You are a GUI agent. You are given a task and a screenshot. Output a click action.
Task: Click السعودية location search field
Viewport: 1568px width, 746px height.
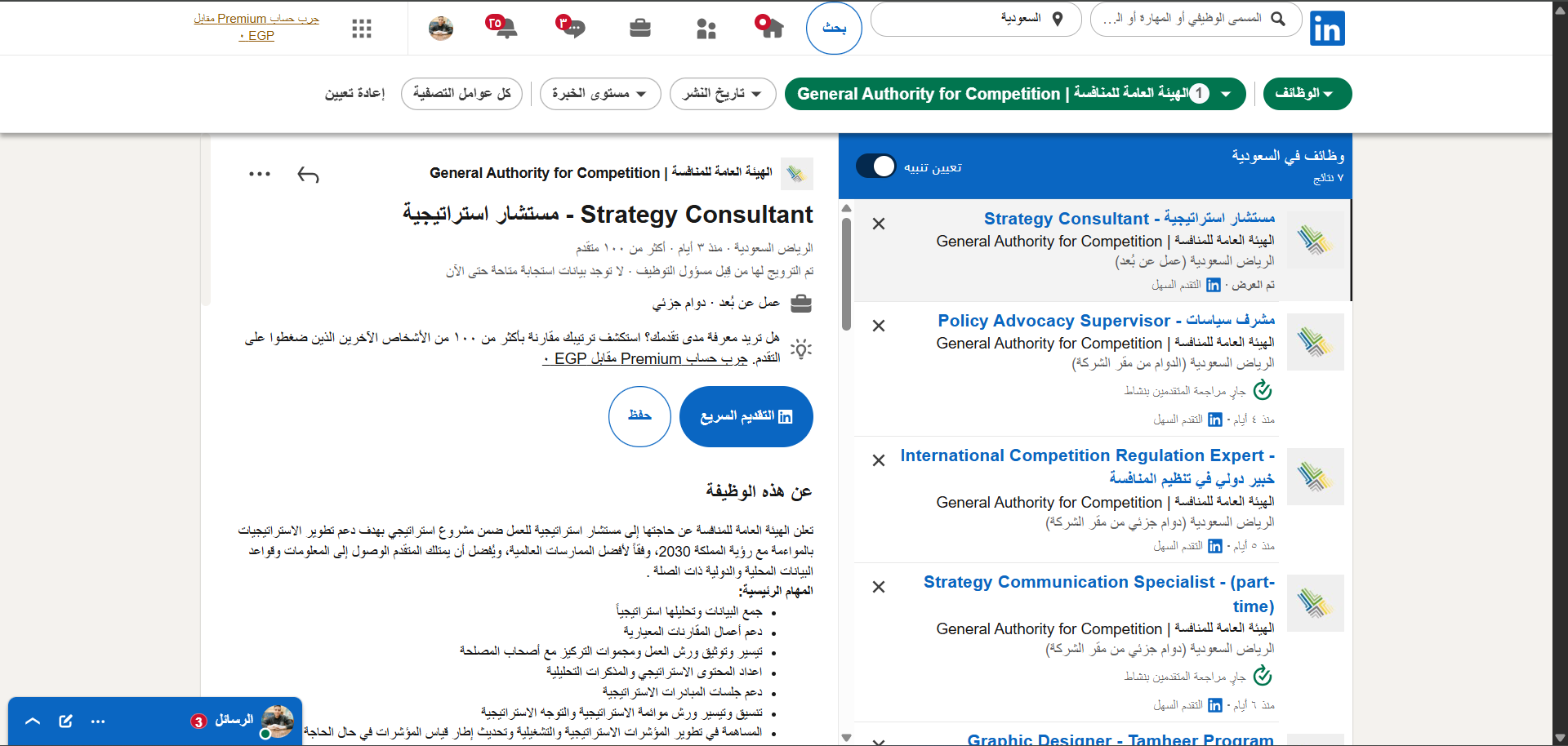(x=976, y=19)
